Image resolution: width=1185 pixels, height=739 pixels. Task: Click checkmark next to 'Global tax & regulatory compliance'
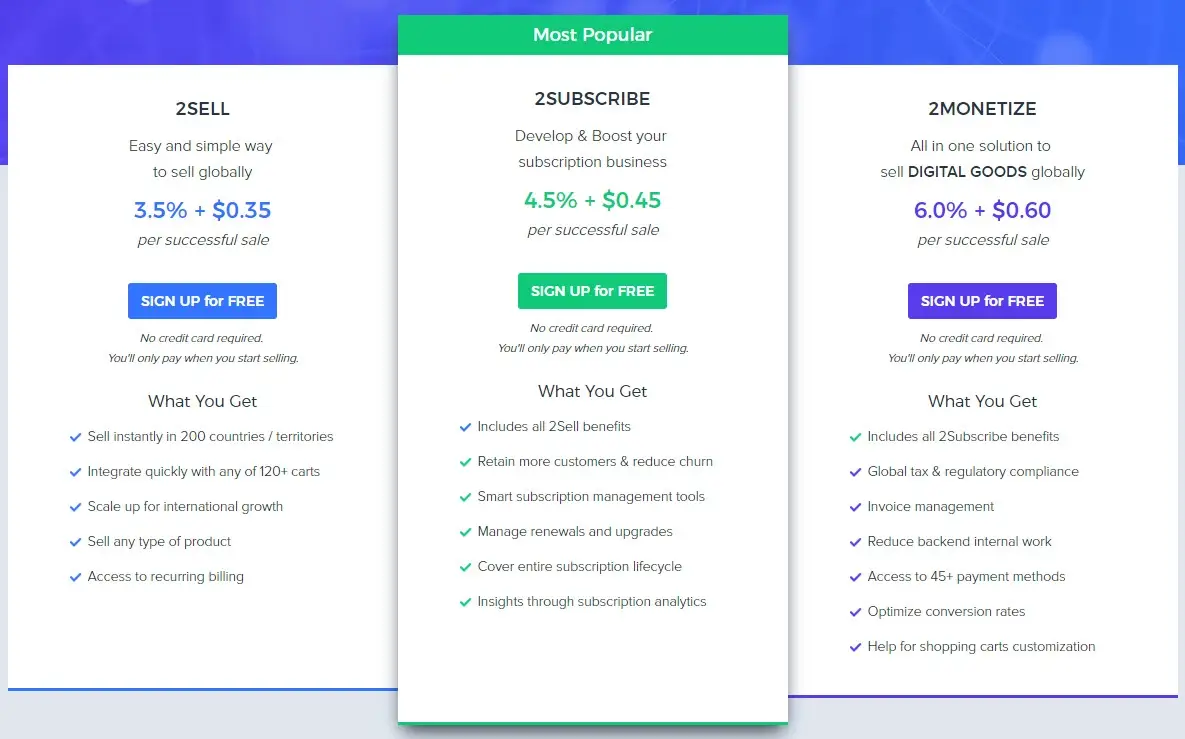[855, 472]
